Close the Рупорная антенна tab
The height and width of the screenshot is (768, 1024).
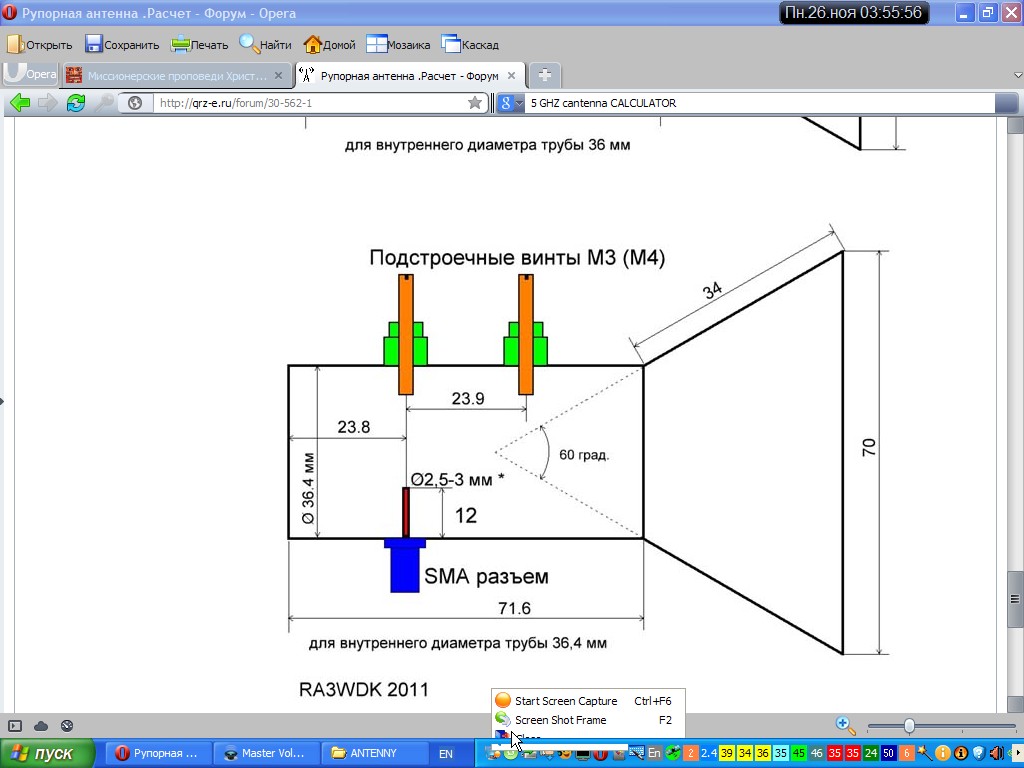(511, 76)
